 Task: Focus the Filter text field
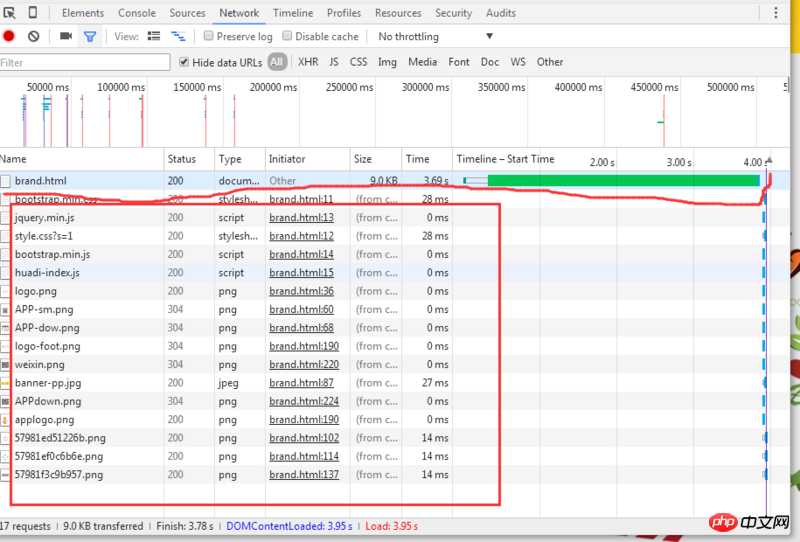[x=85, y=62]
